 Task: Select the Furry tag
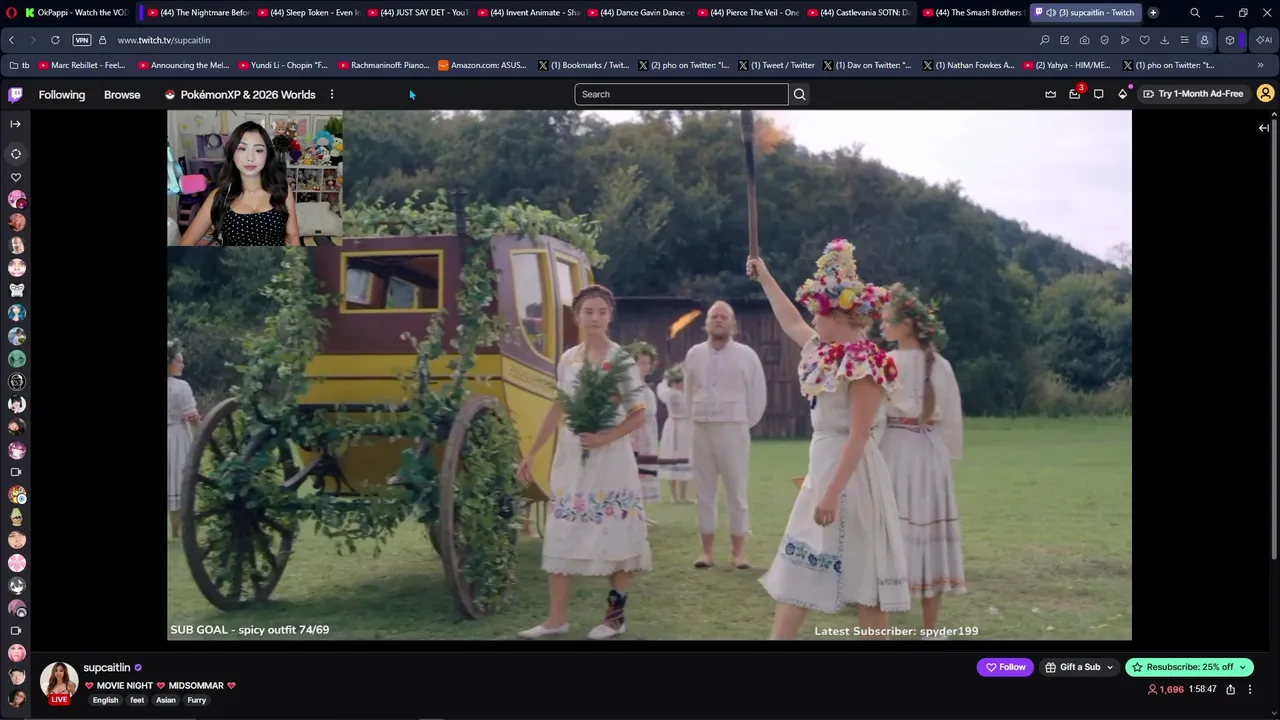[x=197, y=700]
